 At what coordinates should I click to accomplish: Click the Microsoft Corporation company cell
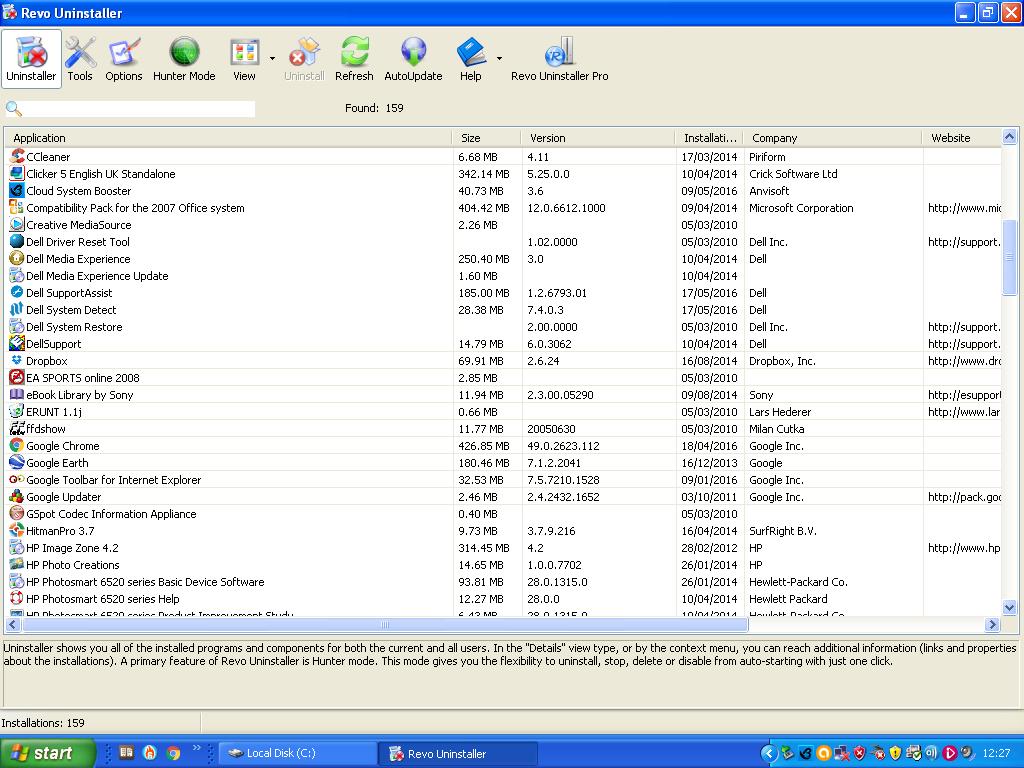point(801,208)
